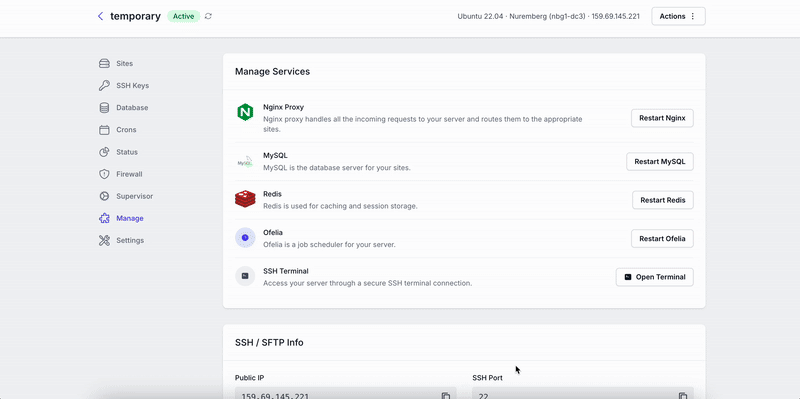Restart the Redis service

(x=663, y=200)
